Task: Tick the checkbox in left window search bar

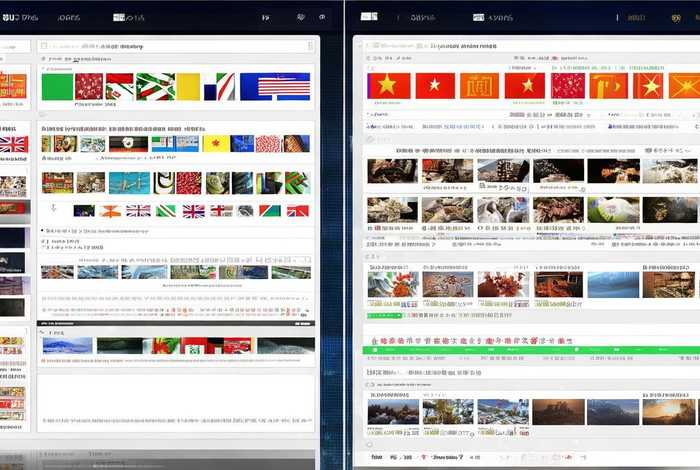Action: (x=43, y=46)
